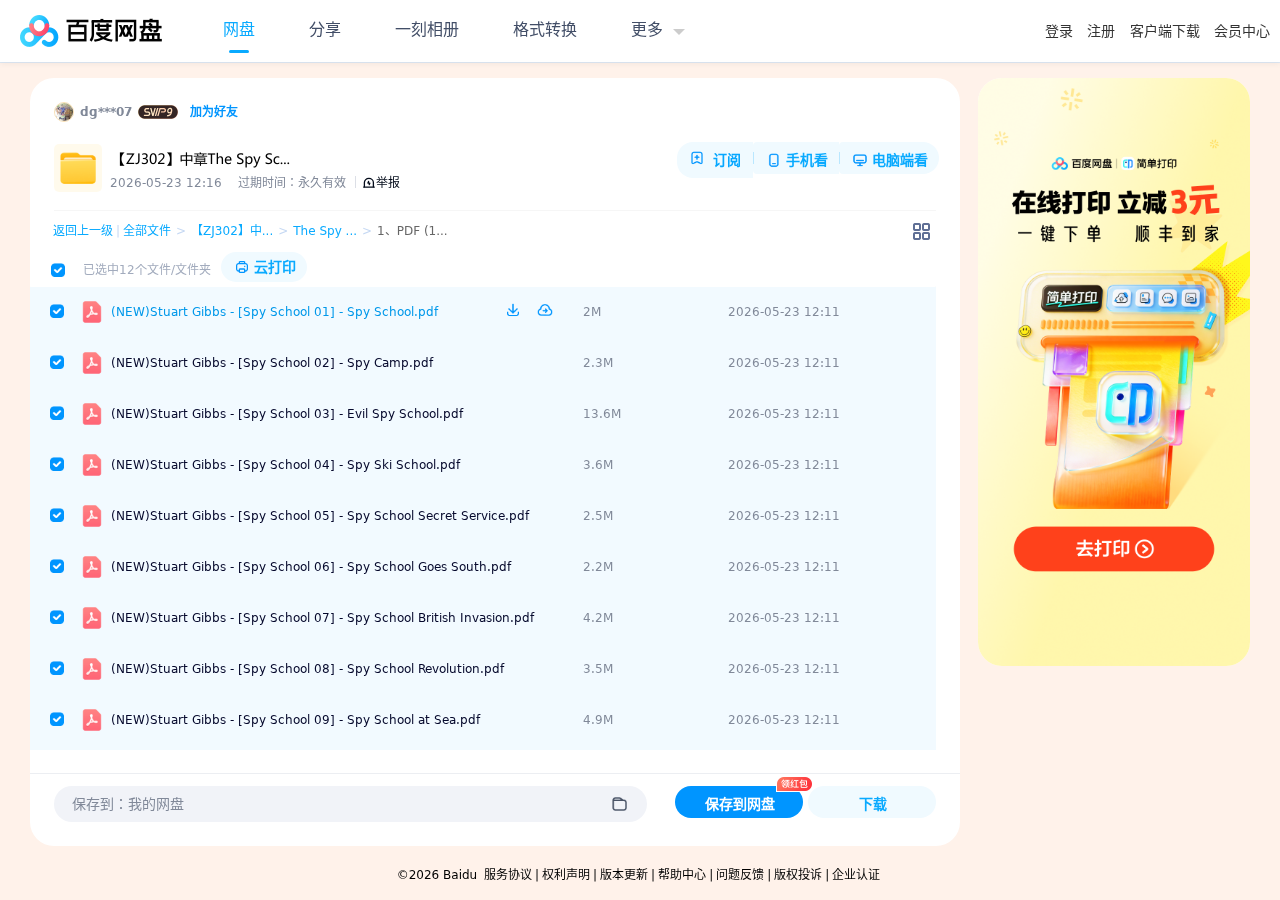Image resolution: width=1280 pixels, height=900 pixels.
Task: Click 保存到网盘 button
Action: (x=739, y=803)
